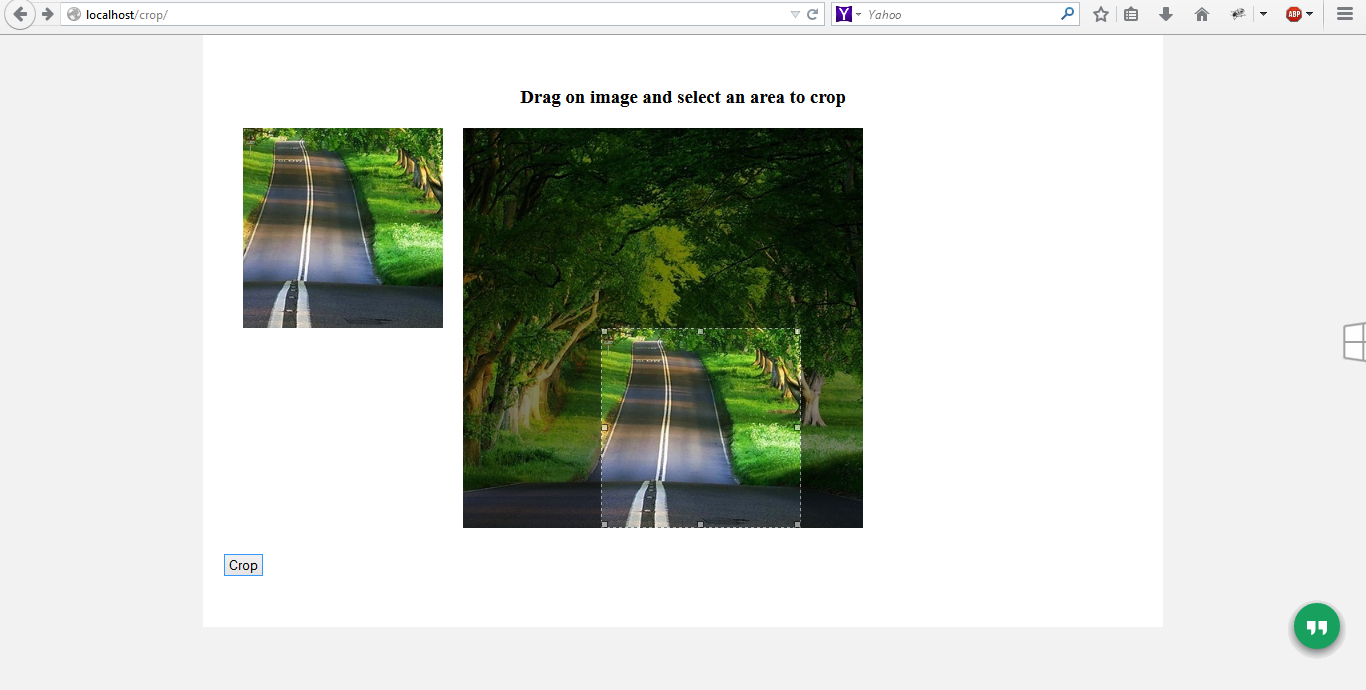The height and width of the screenshot is (690, 1366).
Task: Show bookmarks list icon
Action: [1131, 14]
